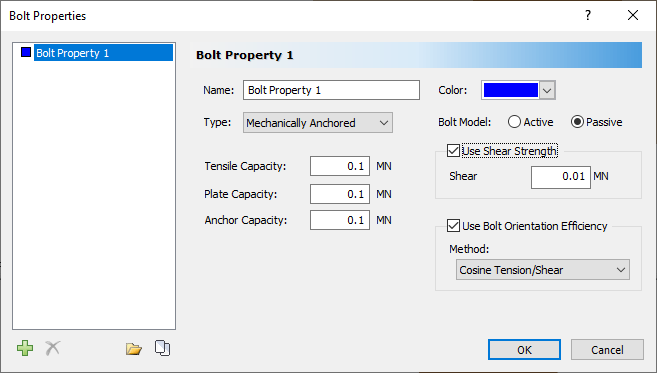657x373 pixels.
Task: Click the Bolt Property 1 header title
Action: click(245, 55)
